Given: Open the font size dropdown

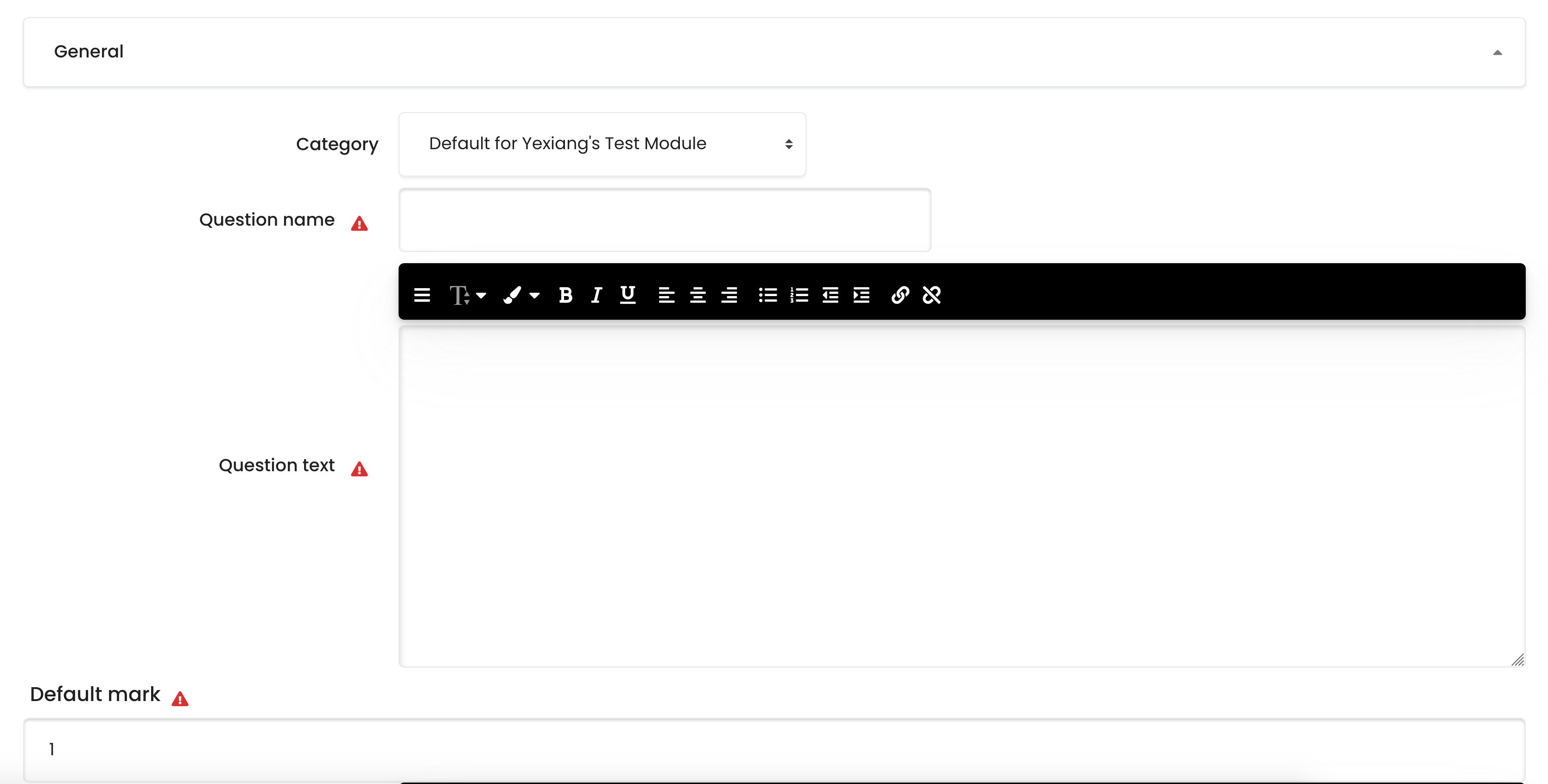Looking at the screenshot, I should (x=468, y=294).
